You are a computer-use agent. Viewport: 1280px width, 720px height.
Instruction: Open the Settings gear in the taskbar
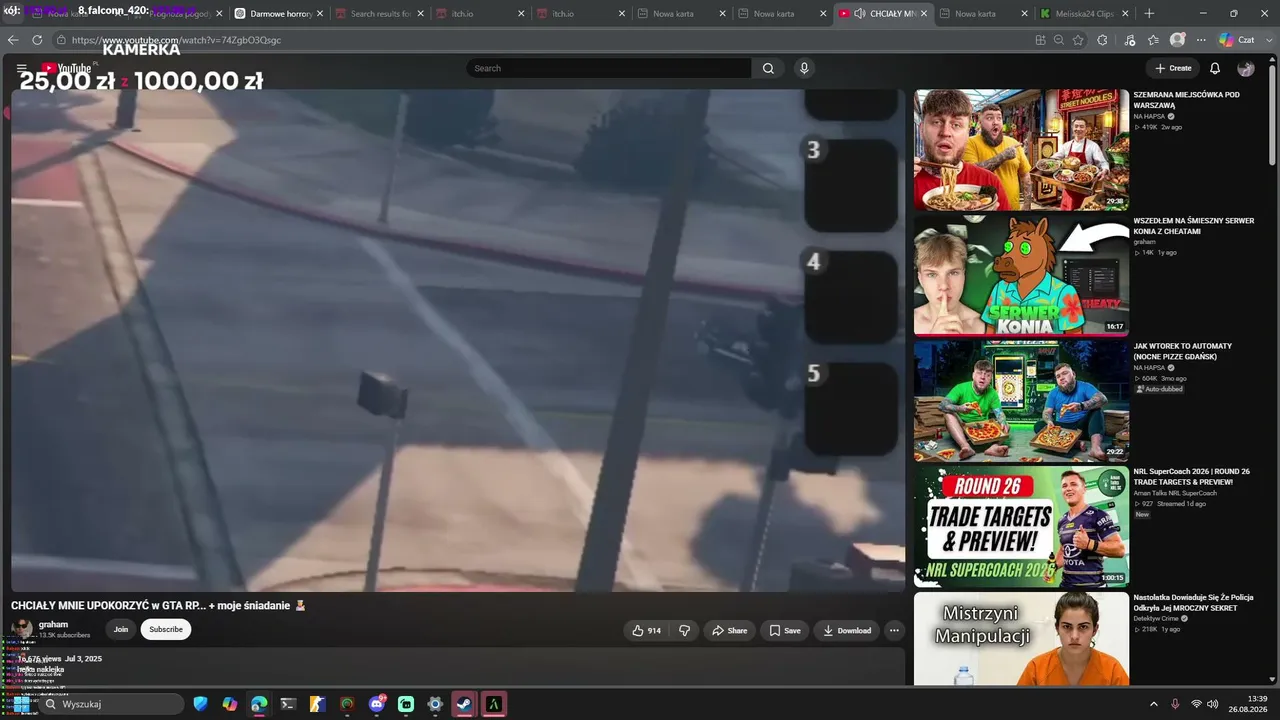coord(435,704)
